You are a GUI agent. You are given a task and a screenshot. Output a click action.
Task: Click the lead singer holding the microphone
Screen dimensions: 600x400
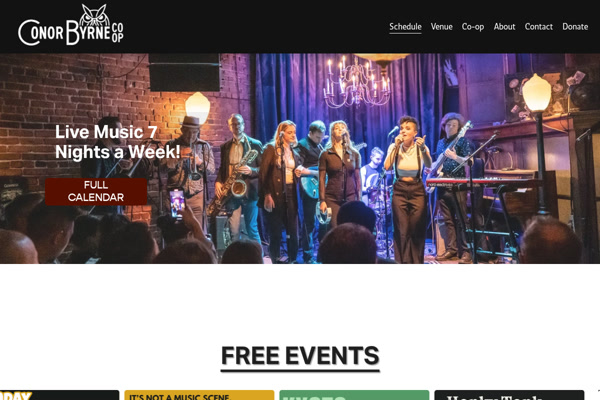tap(408, 189)
